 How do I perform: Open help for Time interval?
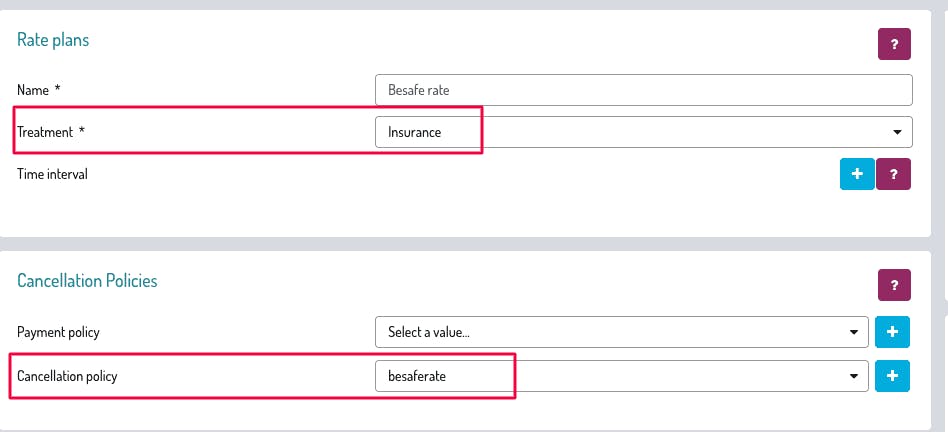pyautogui.click(x=894, y=174)
